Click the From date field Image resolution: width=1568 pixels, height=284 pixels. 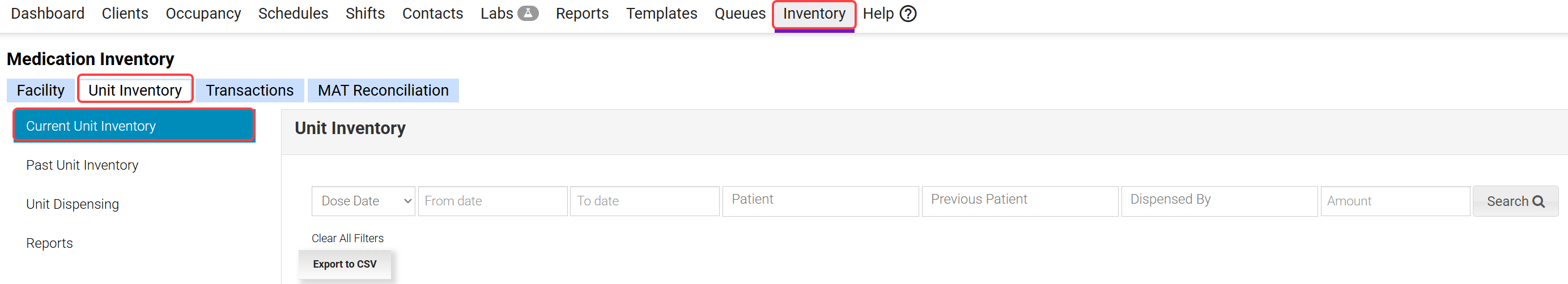[x=492, y=201]
